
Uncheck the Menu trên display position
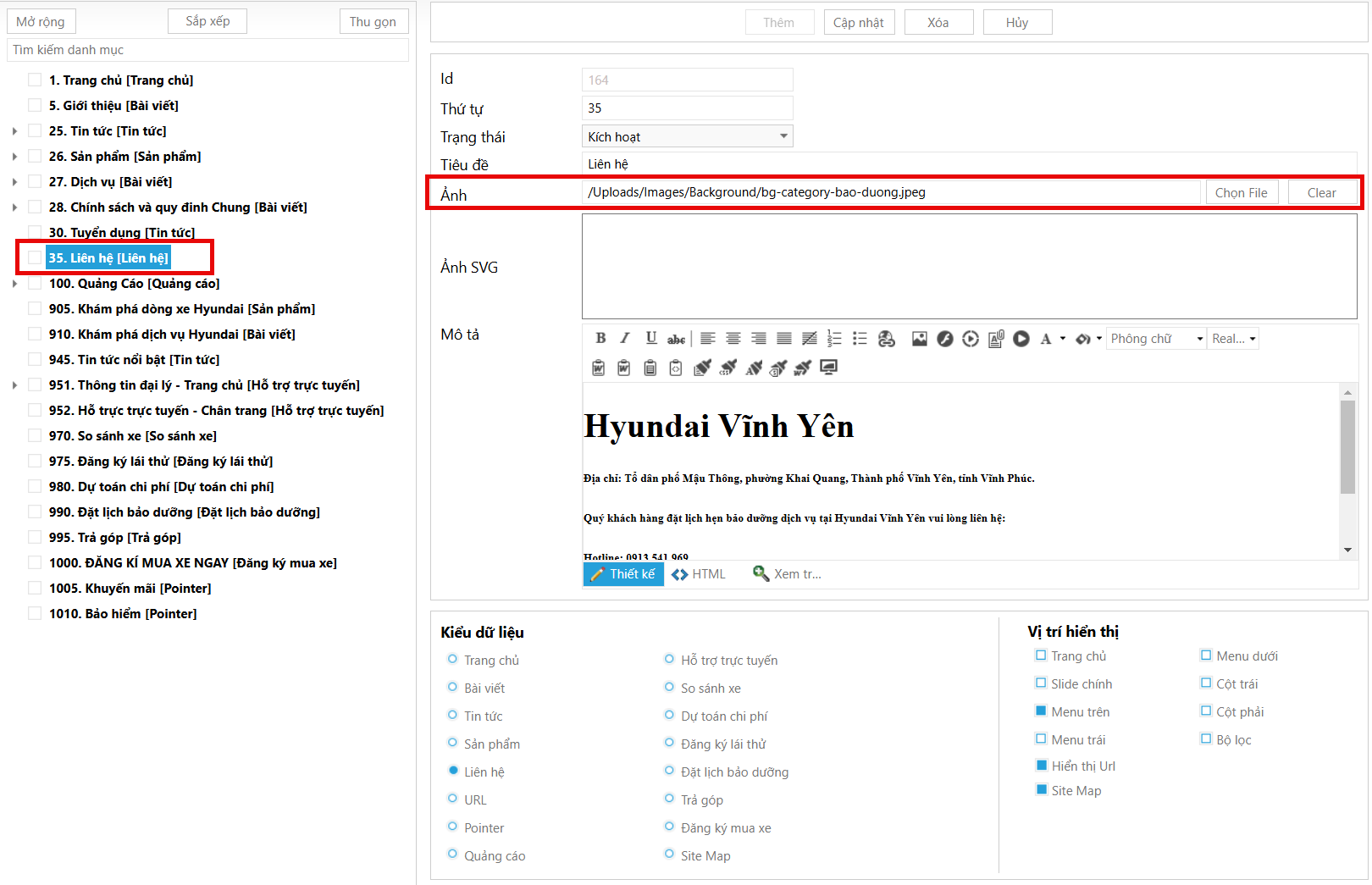click(1041, 711)
